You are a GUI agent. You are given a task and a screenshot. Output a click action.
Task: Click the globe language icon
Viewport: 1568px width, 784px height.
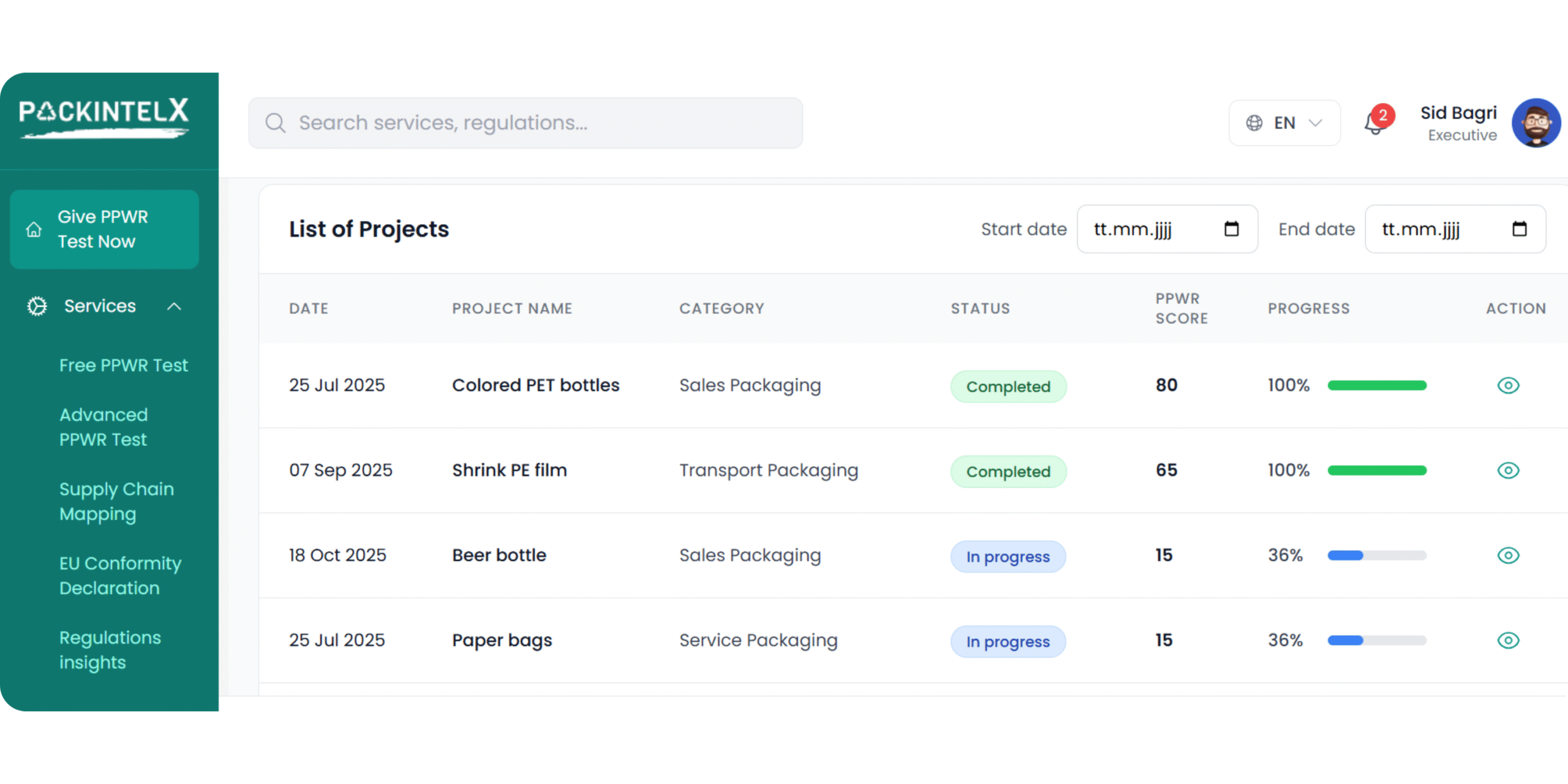[1254, 123]
